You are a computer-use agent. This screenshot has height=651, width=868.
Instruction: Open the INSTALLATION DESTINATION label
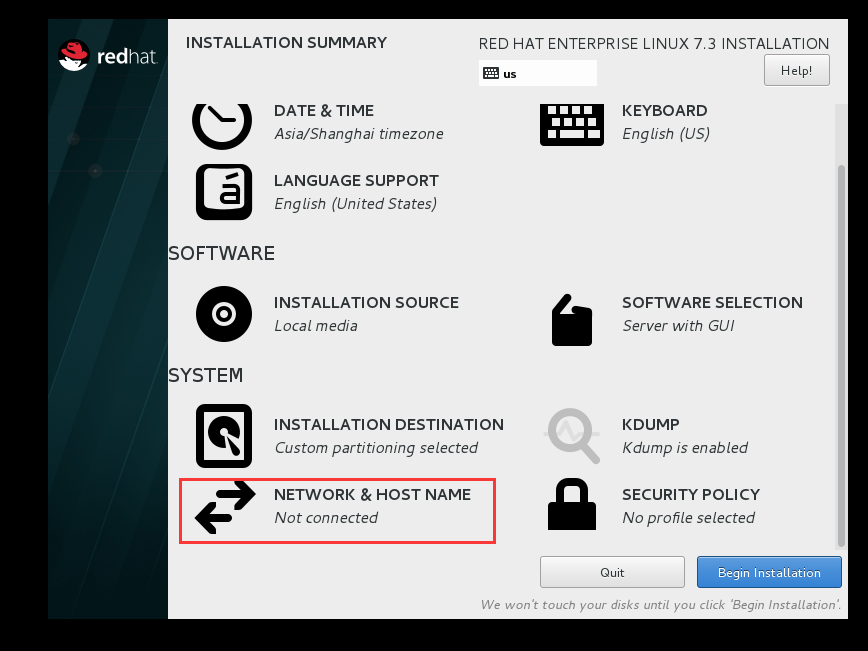pos(389,425)
